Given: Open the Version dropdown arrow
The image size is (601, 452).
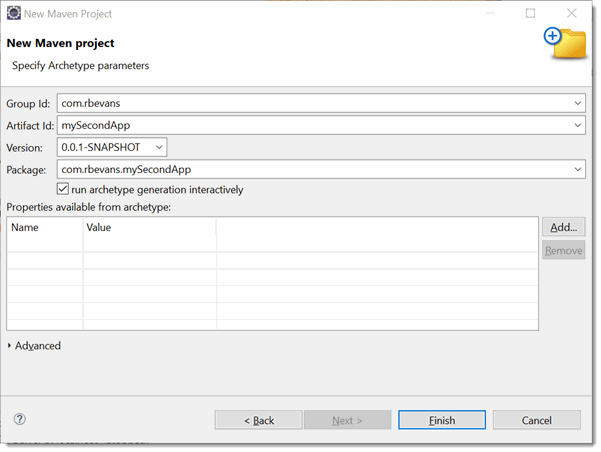Looking at the screenshot, I should 159,147.
